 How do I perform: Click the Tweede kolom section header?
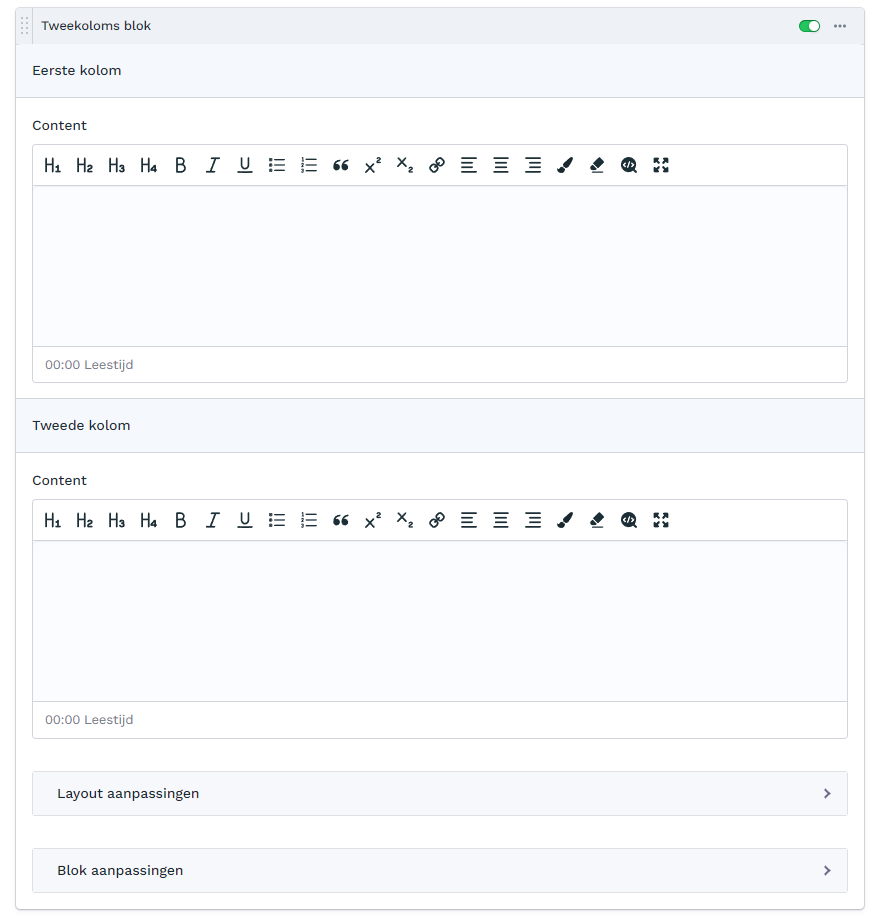pyautogui.click(x=440, y=426)
